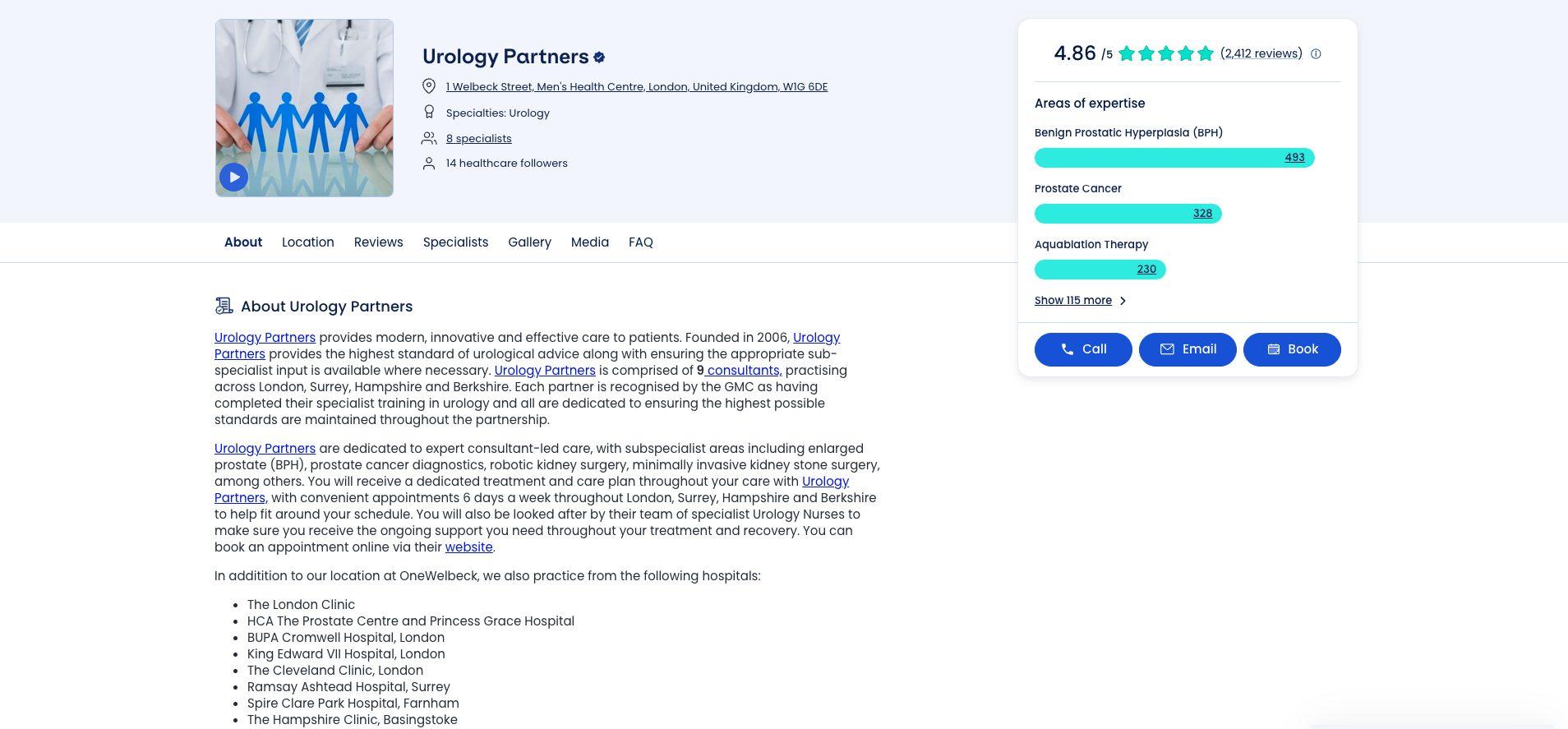Follow the website link in the About text
Image resolution: width=1568 pixels, height=729 pixels.
pyautogui.click(x=469, y=547)
